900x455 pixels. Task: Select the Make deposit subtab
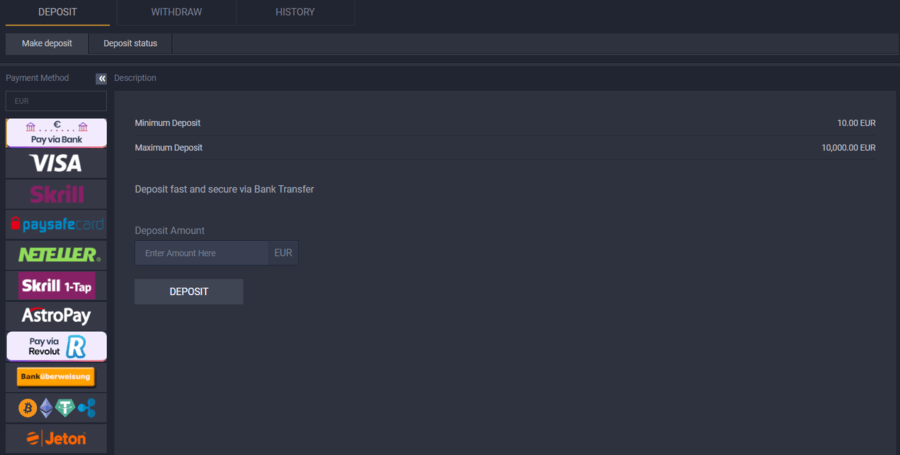coord(47,43)
